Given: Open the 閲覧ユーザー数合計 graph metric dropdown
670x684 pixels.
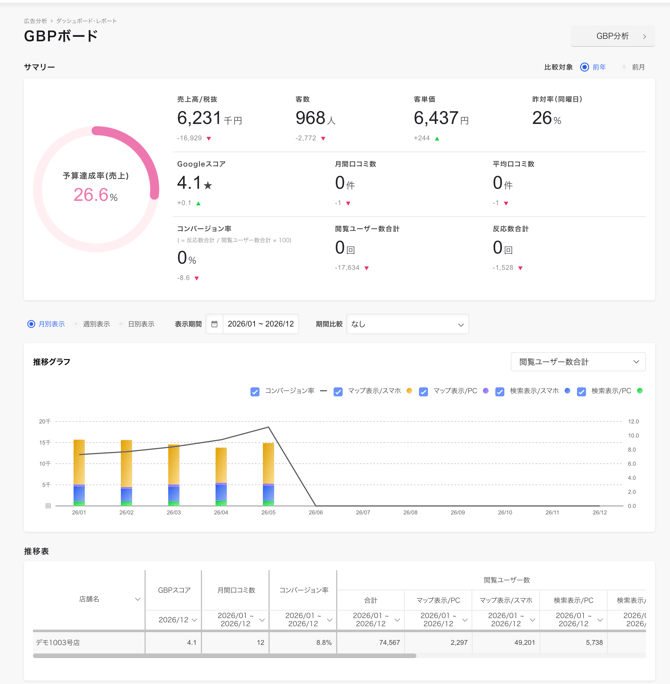Looking at the screenshot, I should tap(578, 362).
